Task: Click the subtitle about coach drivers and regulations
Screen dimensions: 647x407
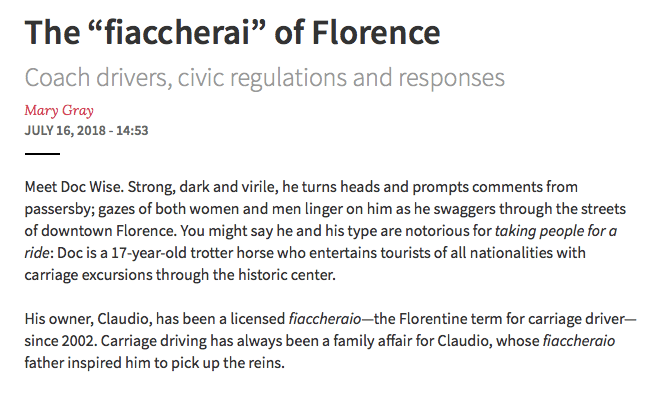Action: click(x=264, y=77)
